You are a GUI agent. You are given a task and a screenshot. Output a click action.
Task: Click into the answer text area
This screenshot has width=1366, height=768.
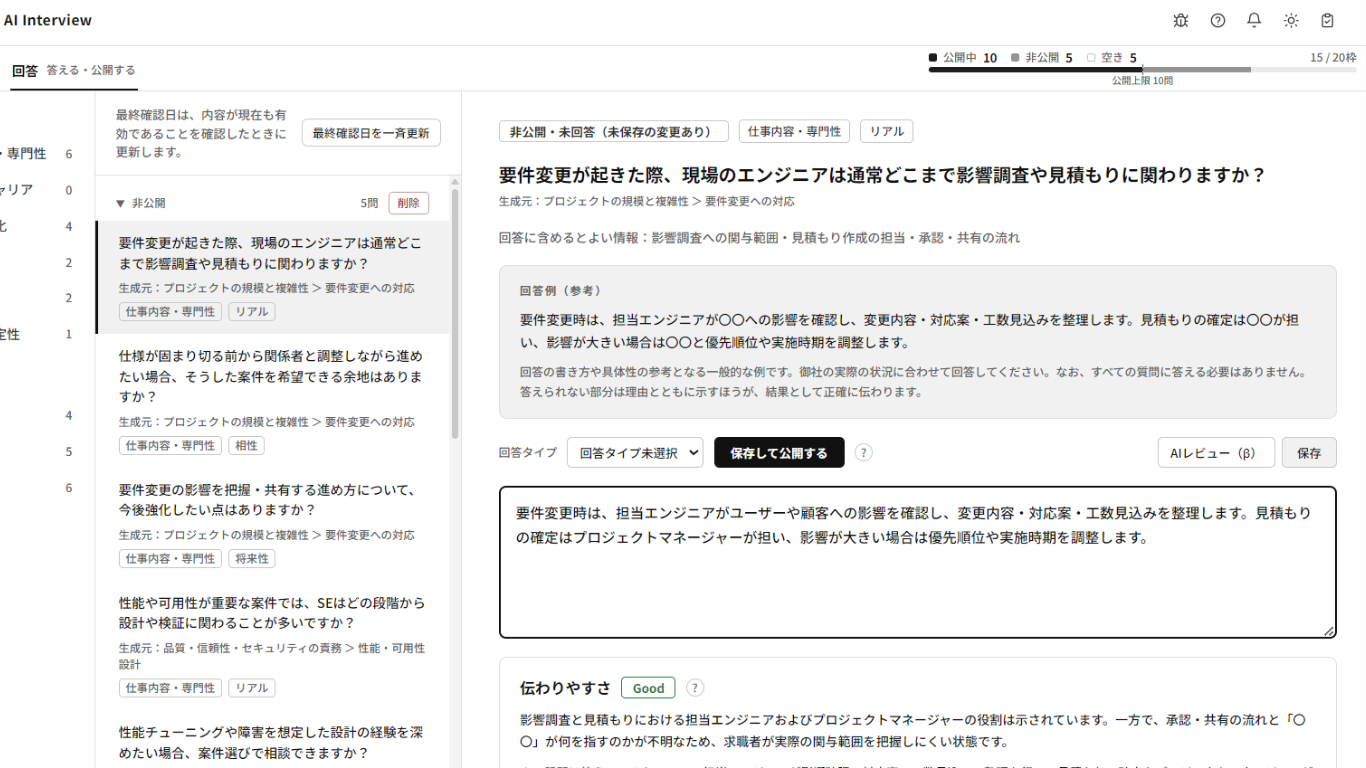click(918, 562)
